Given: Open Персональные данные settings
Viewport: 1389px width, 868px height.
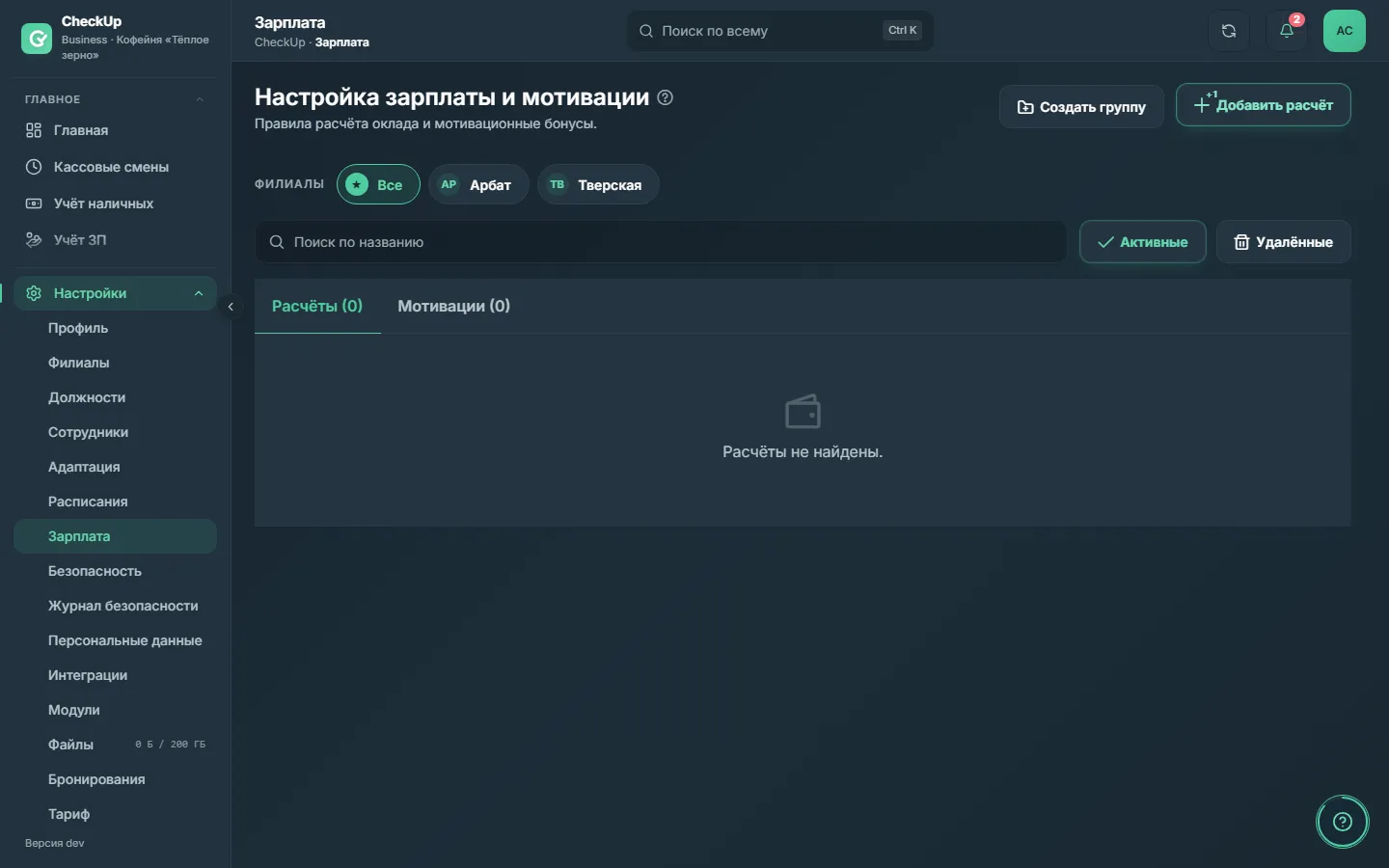Looking at the screenshot, I should point(115,640).
